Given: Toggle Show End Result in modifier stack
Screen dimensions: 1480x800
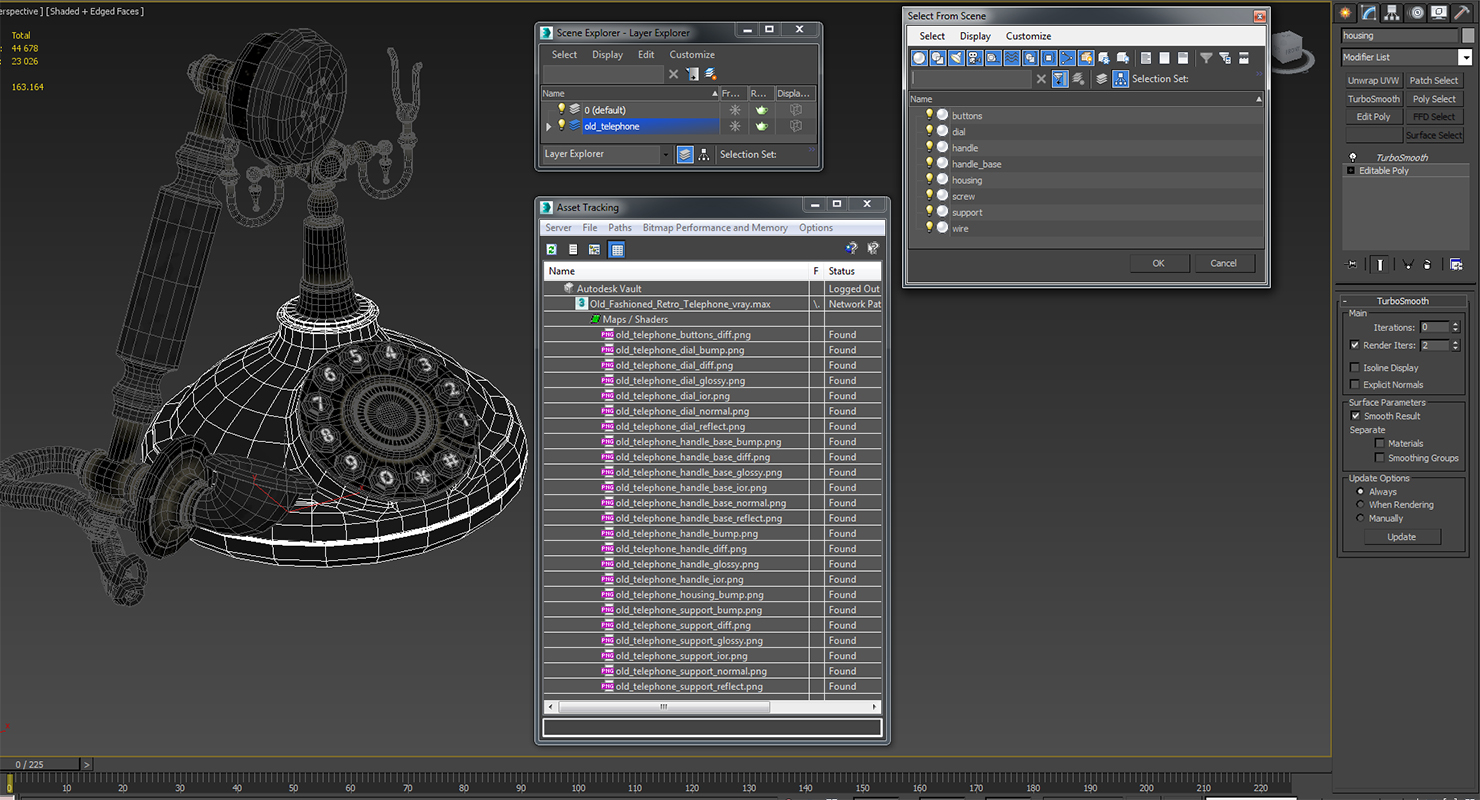Looking at the screenshot, I should point(1380,264).
